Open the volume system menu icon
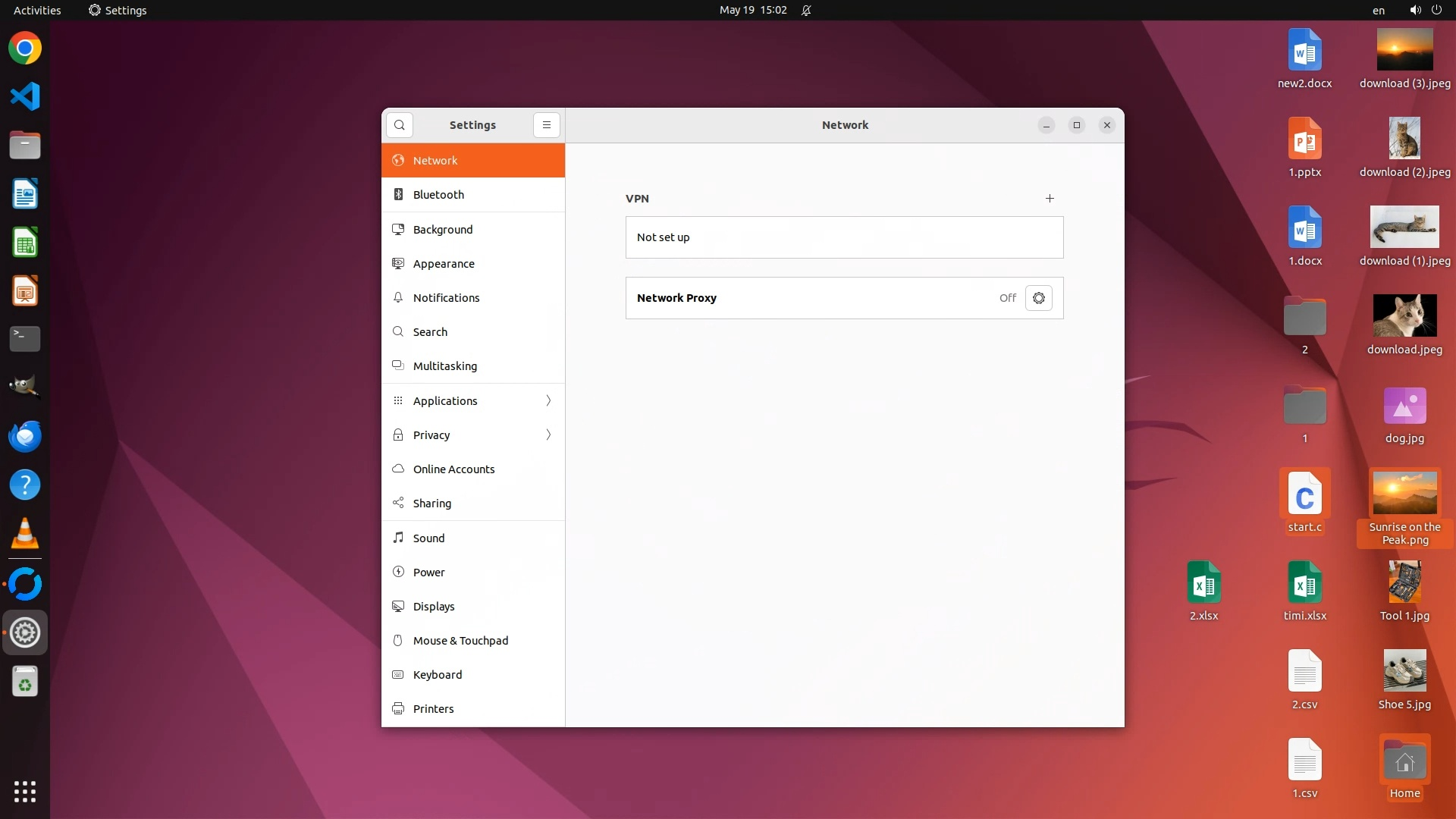The width and height of the screenshot is (1456, 819). [1415, 11]
